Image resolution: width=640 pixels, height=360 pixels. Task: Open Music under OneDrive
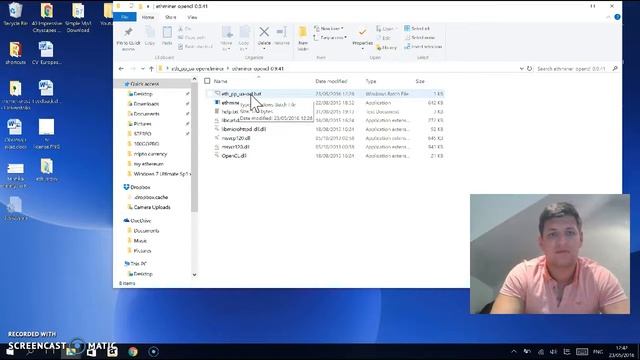pyautogui.click(x=140, y=241)
